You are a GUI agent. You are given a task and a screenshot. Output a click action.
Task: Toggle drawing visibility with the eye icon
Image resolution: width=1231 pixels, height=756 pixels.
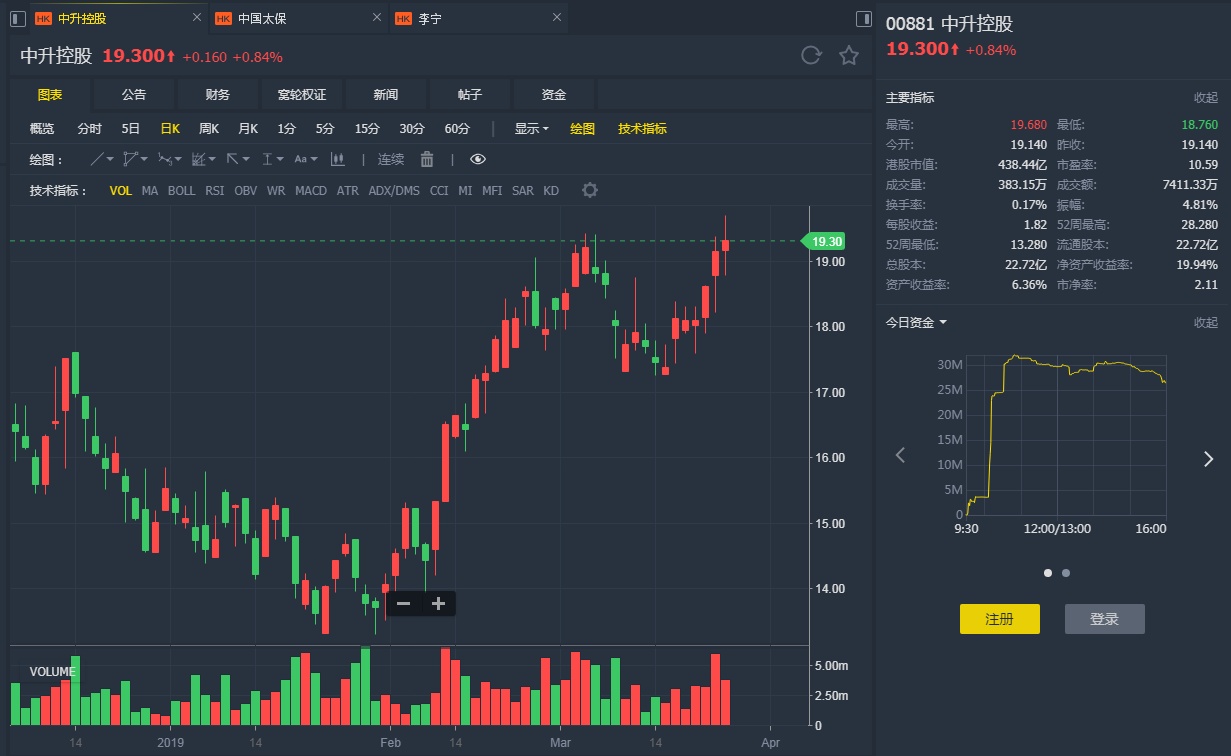[478, 159]
